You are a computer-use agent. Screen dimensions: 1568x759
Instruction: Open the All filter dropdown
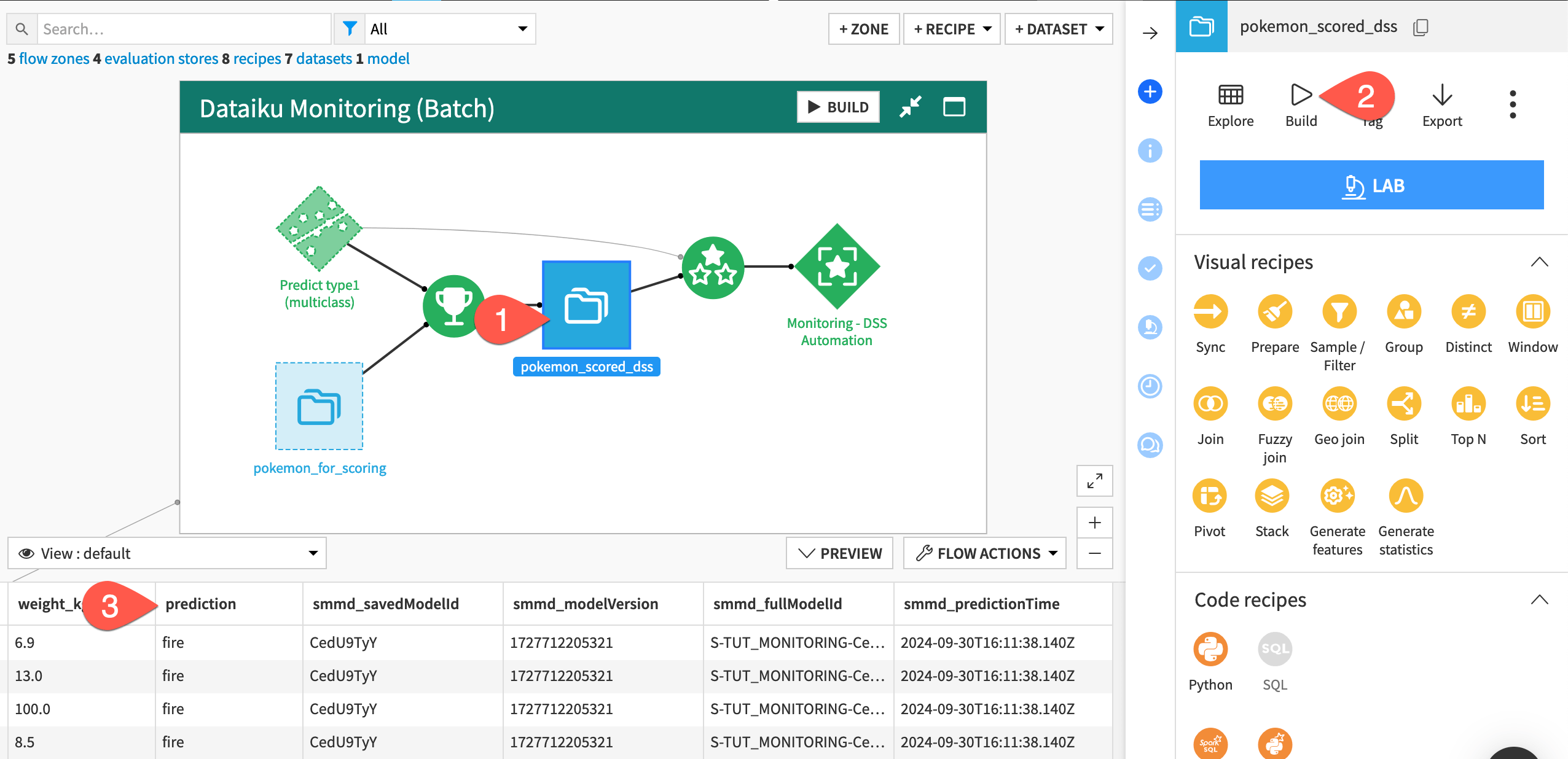click(449, 29)
